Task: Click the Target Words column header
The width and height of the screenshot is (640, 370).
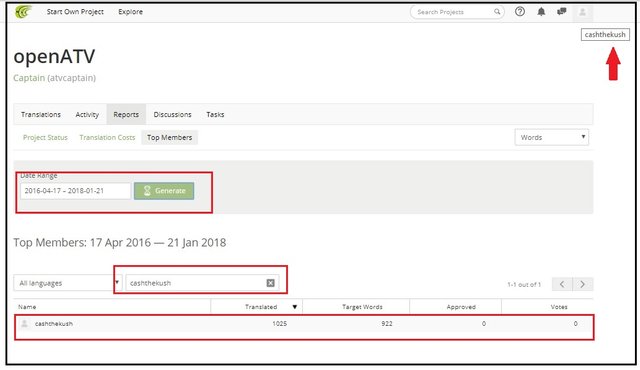Action: 362,307
